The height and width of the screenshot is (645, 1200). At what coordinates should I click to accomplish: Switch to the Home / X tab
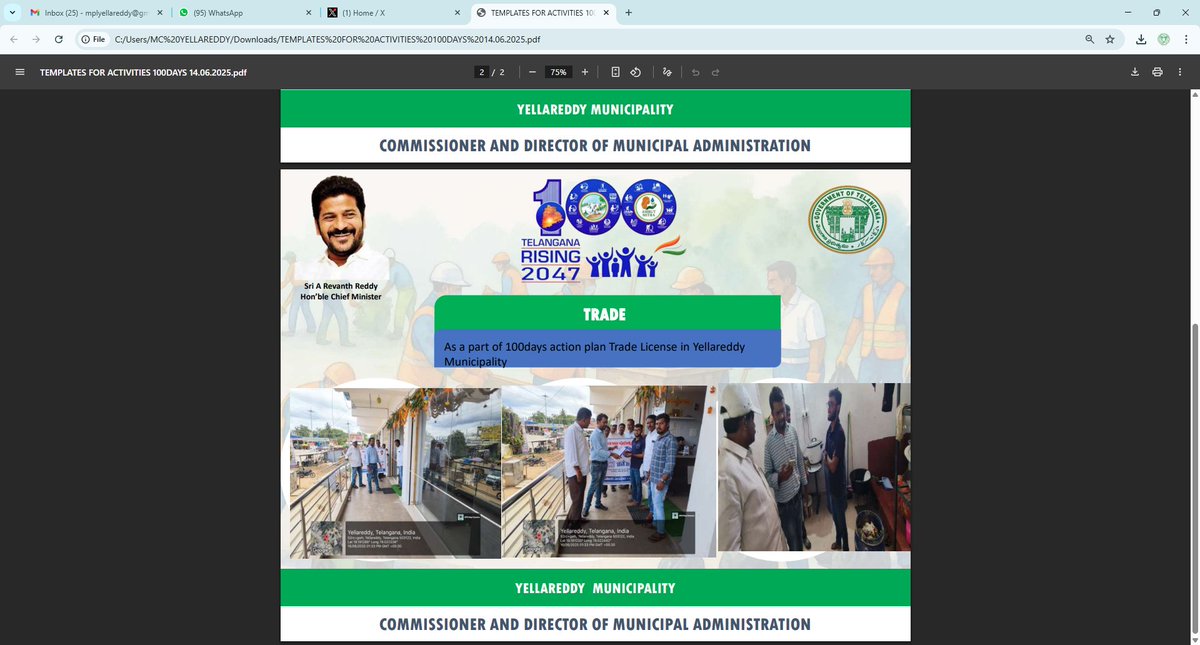[393, 13]
